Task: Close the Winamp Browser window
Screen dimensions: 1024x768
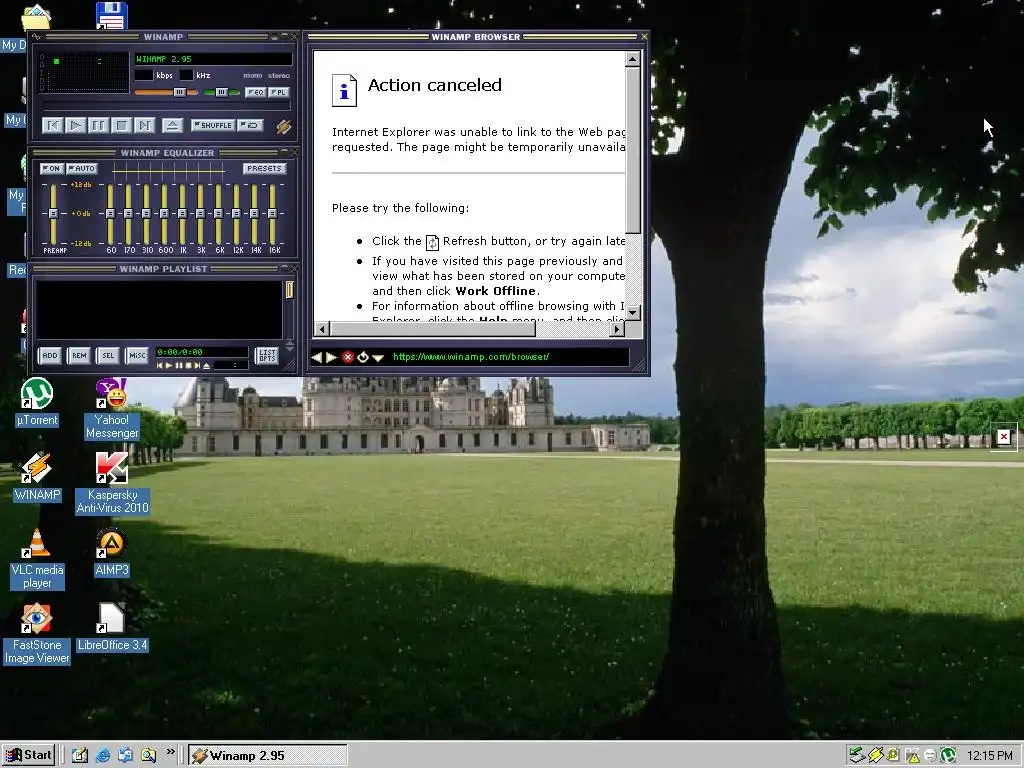Action: point(644,37)
